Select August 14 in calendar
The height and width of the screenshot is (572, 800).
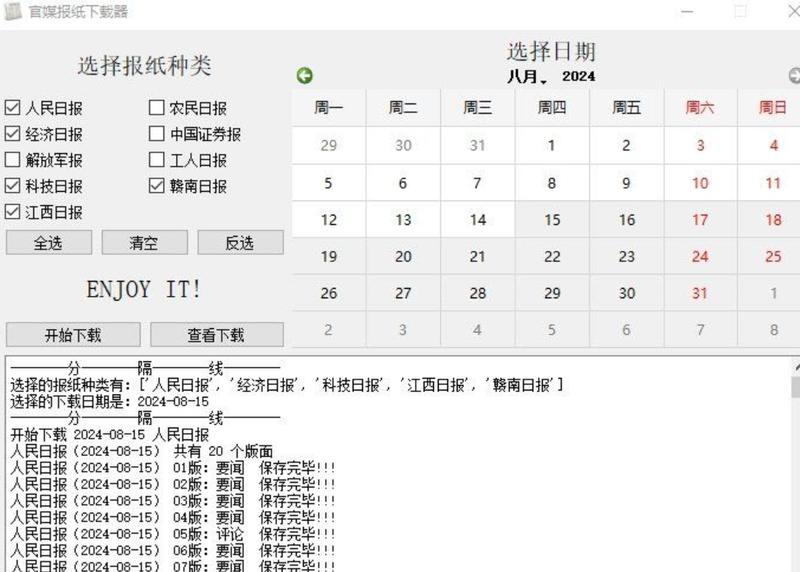click(478, 220)
